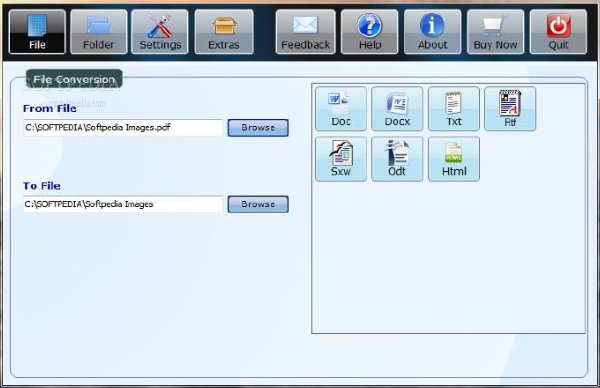The height and width of the screenshot is (388, 600).
Task: Choose the Txt output format
Action: click(454, 109)
